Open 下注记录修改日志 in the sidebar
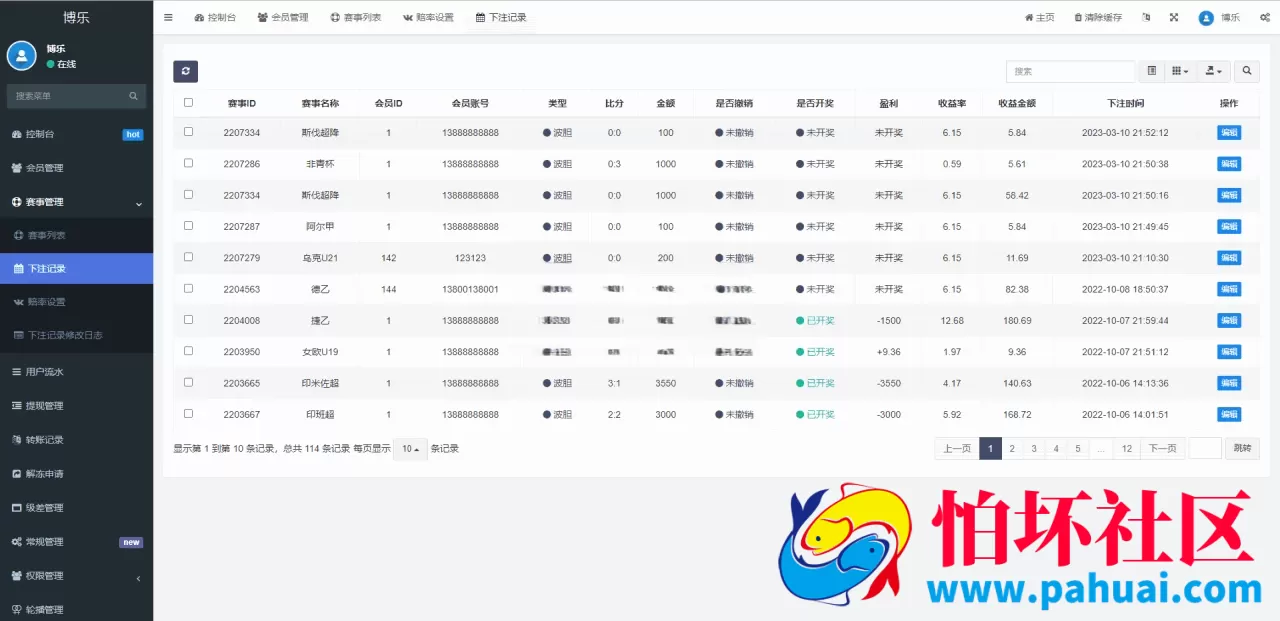 click(x=76, y=335)
